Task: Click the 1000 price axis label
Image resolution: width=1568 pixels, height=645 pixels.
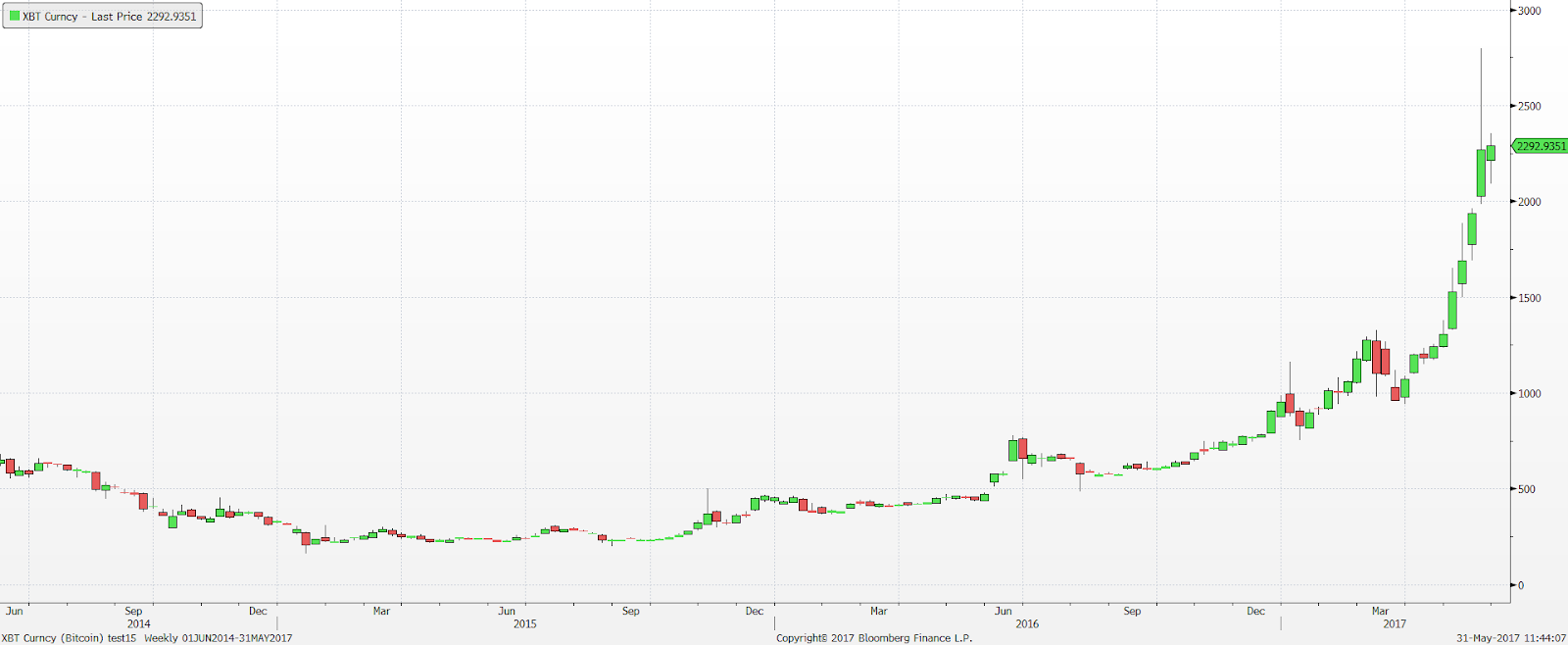Action: point(1529,394)
